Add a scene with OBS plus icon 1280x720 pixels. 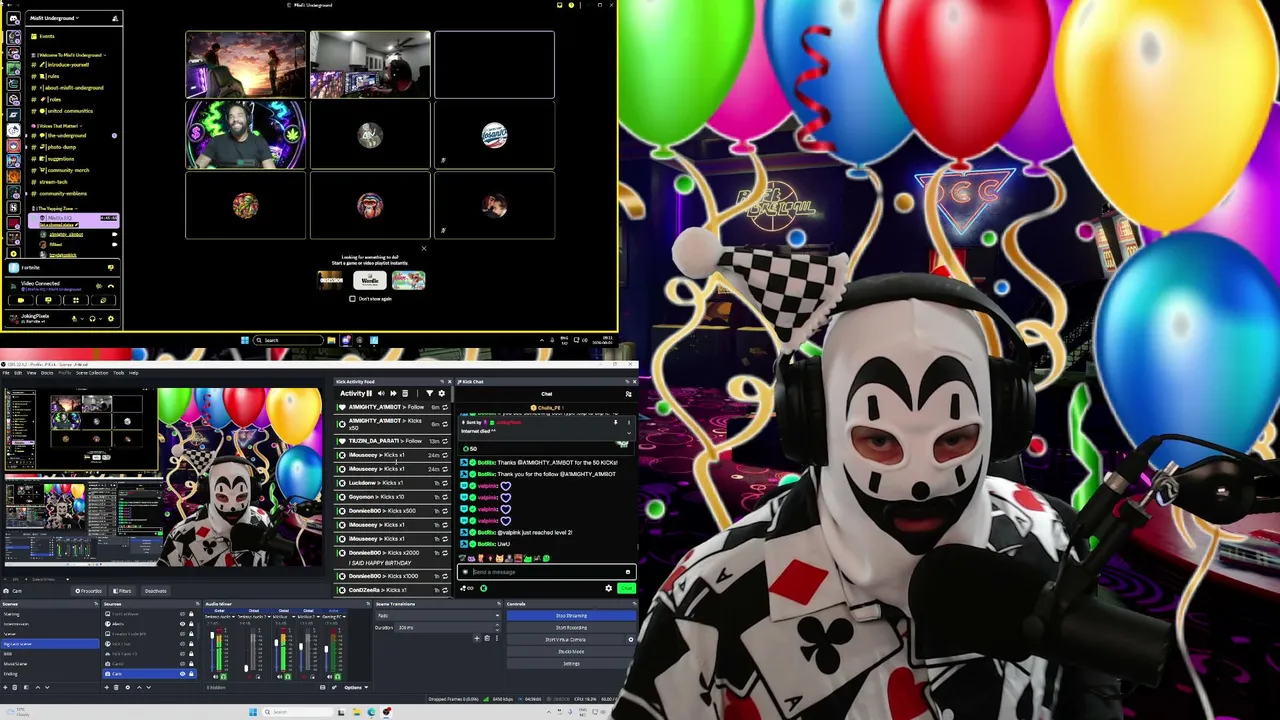point(5,687)
